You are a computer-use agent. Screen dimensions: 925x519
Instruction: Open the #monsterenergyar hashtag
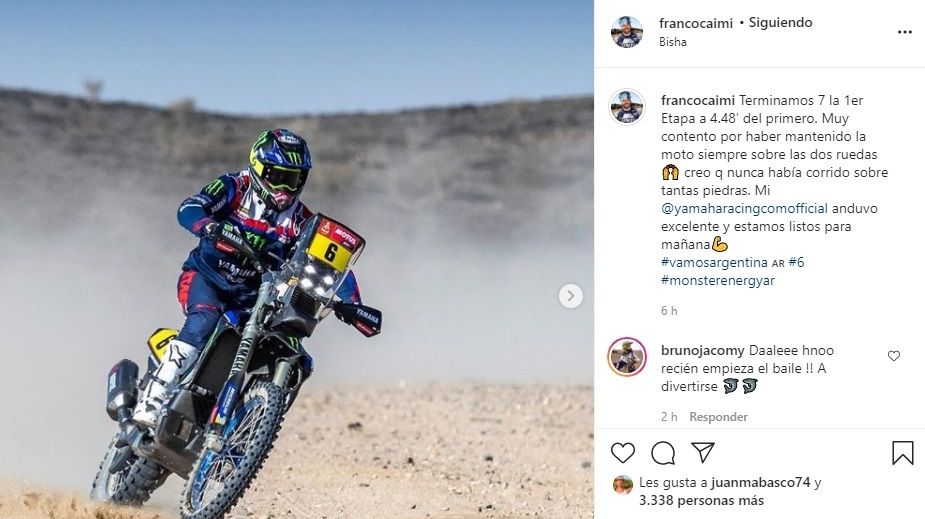[718, 280]
